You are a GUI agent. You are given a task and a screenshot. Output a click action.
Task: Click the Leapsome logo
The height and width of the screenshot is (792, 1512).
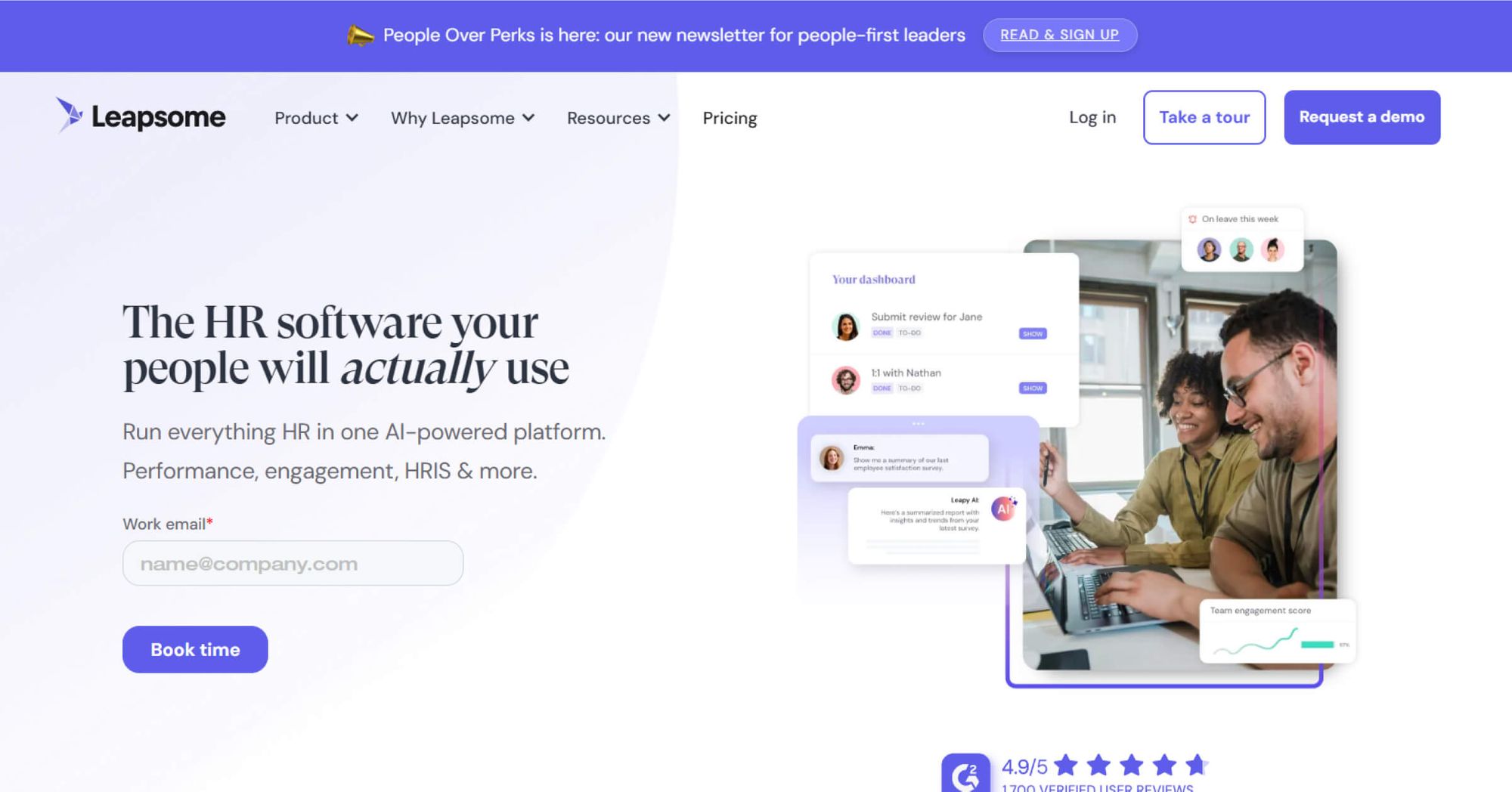point(141,116)
